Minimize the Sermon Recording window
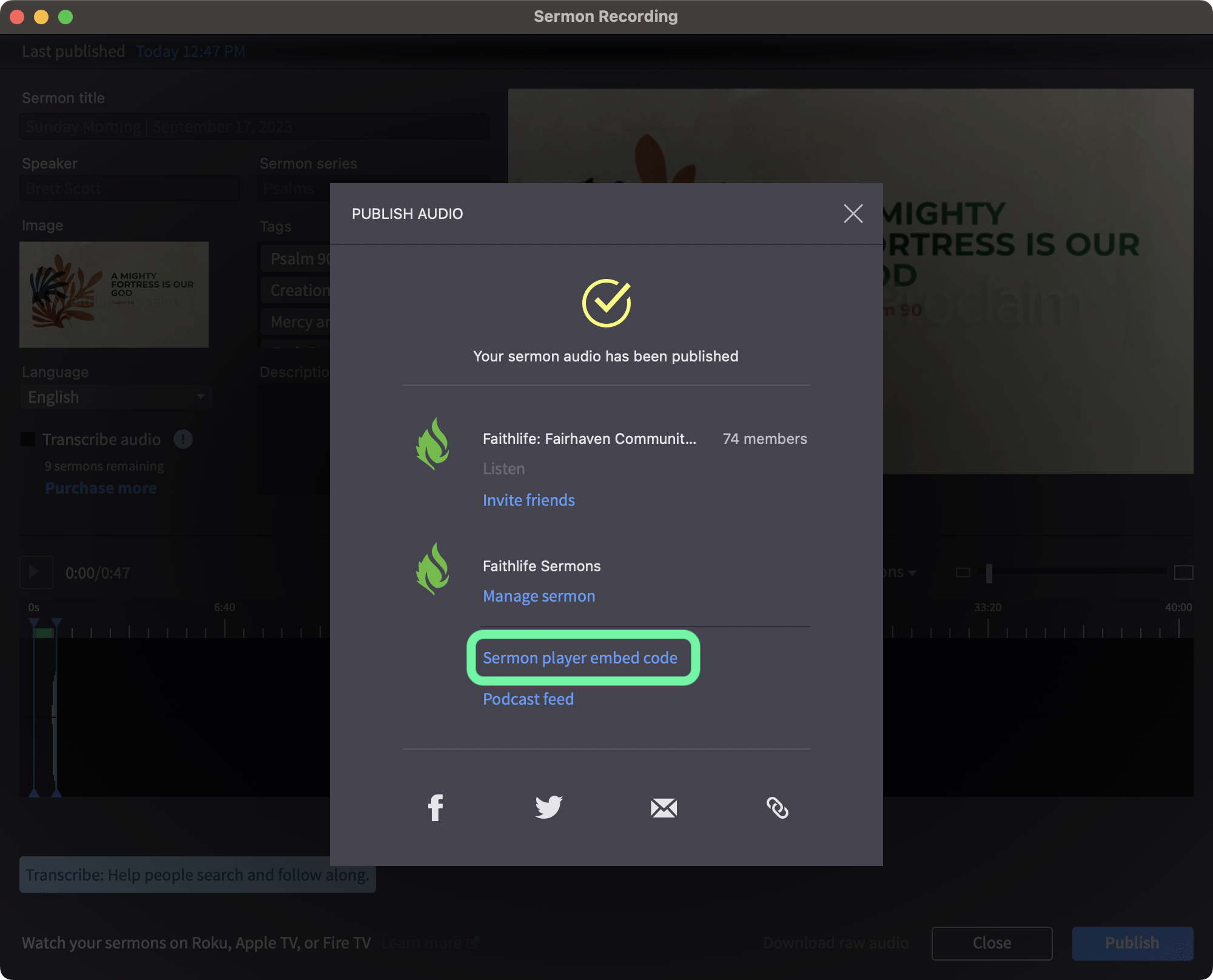This screenshot has width=1213, height=980. click(x=41, y=17)
